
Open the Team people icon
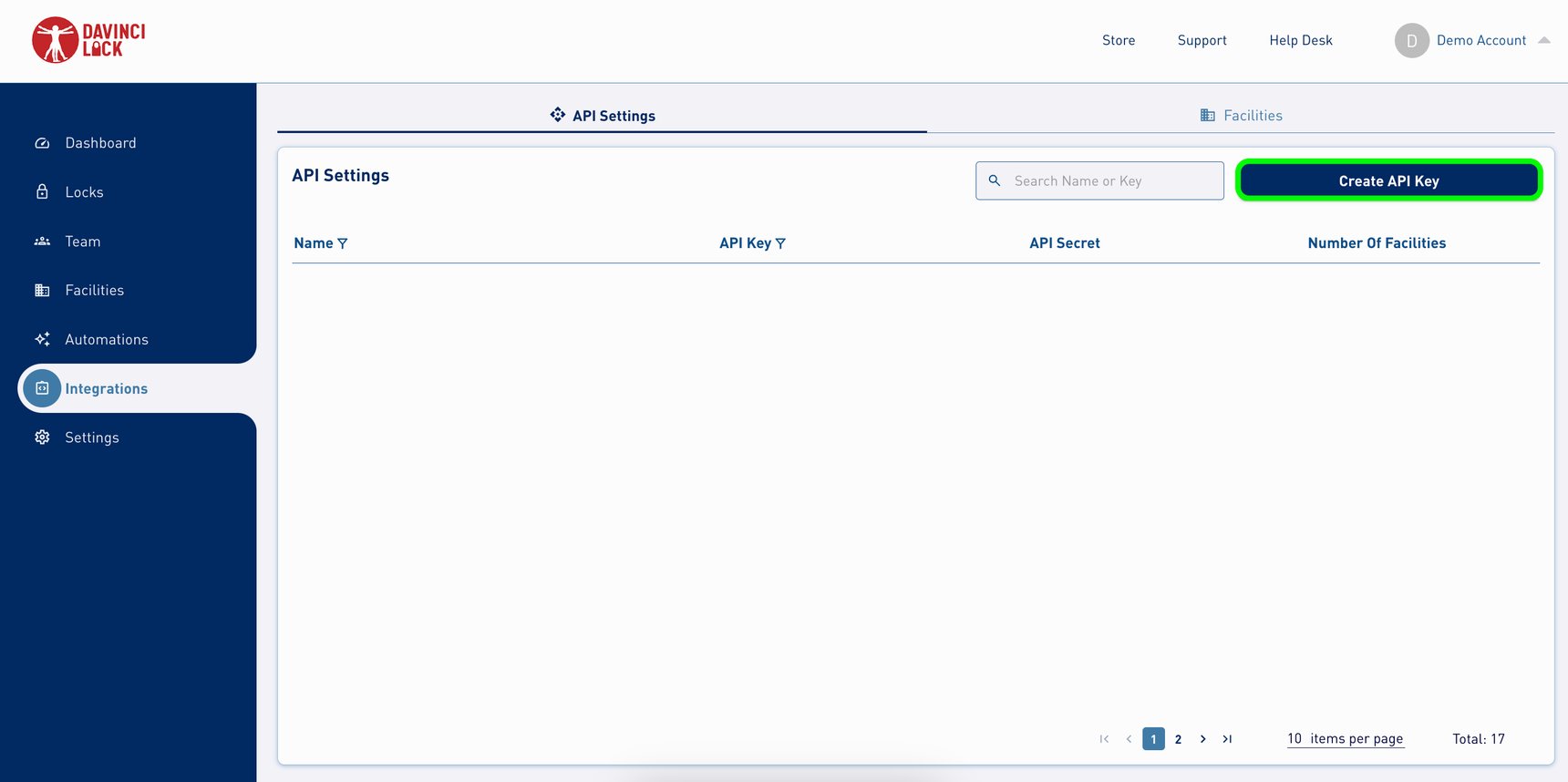click(42, 242)
